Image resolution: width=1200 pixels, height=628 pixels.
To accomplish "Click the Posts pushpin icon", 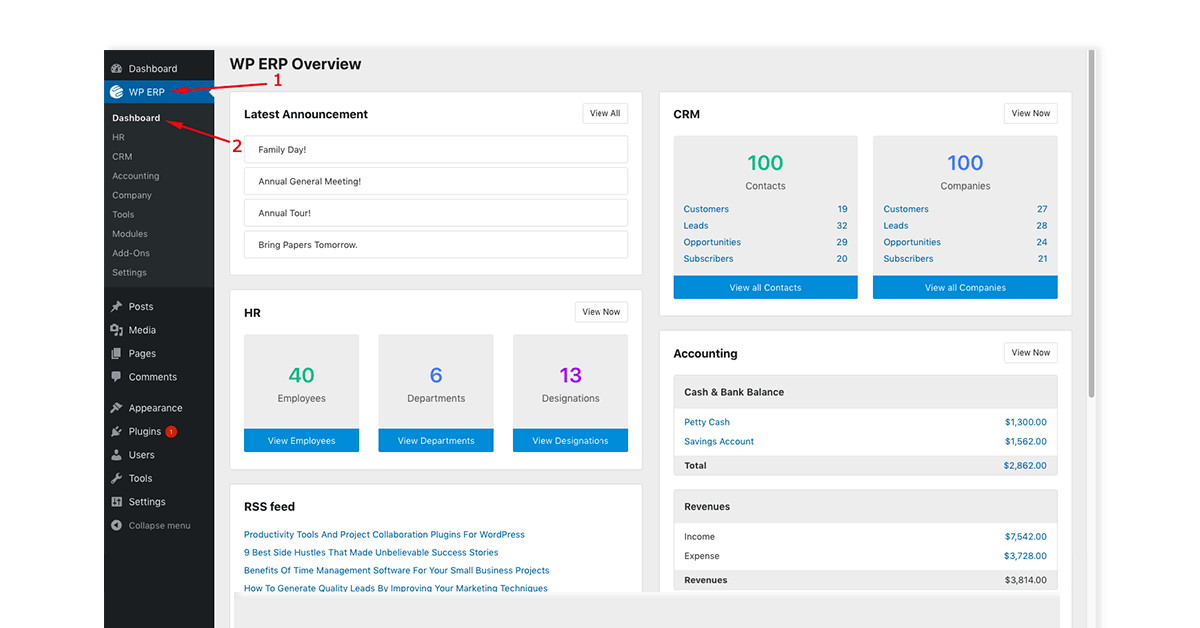I will click(x=117, y=307).
